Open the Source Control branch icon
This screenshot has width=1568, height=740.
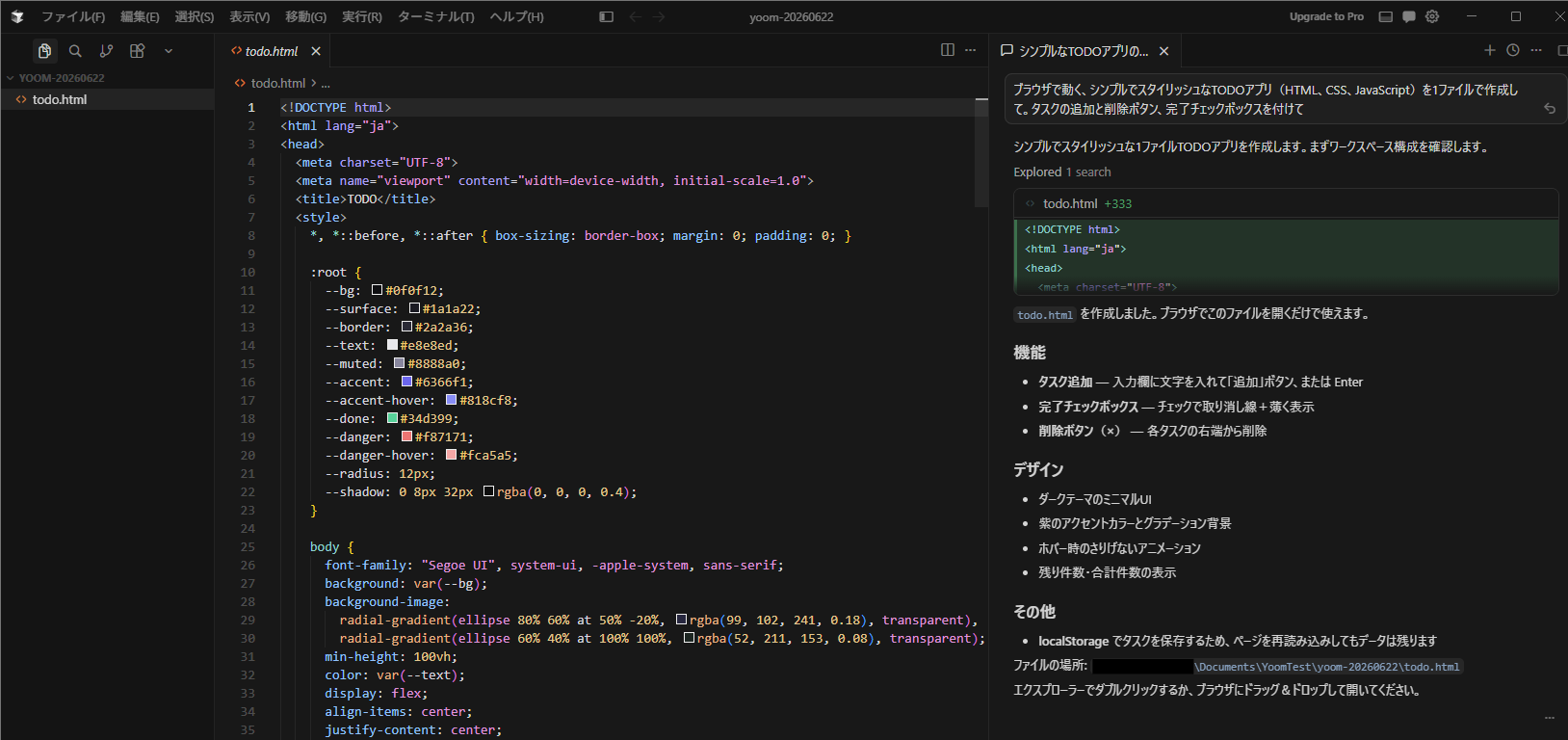(106, 51)
